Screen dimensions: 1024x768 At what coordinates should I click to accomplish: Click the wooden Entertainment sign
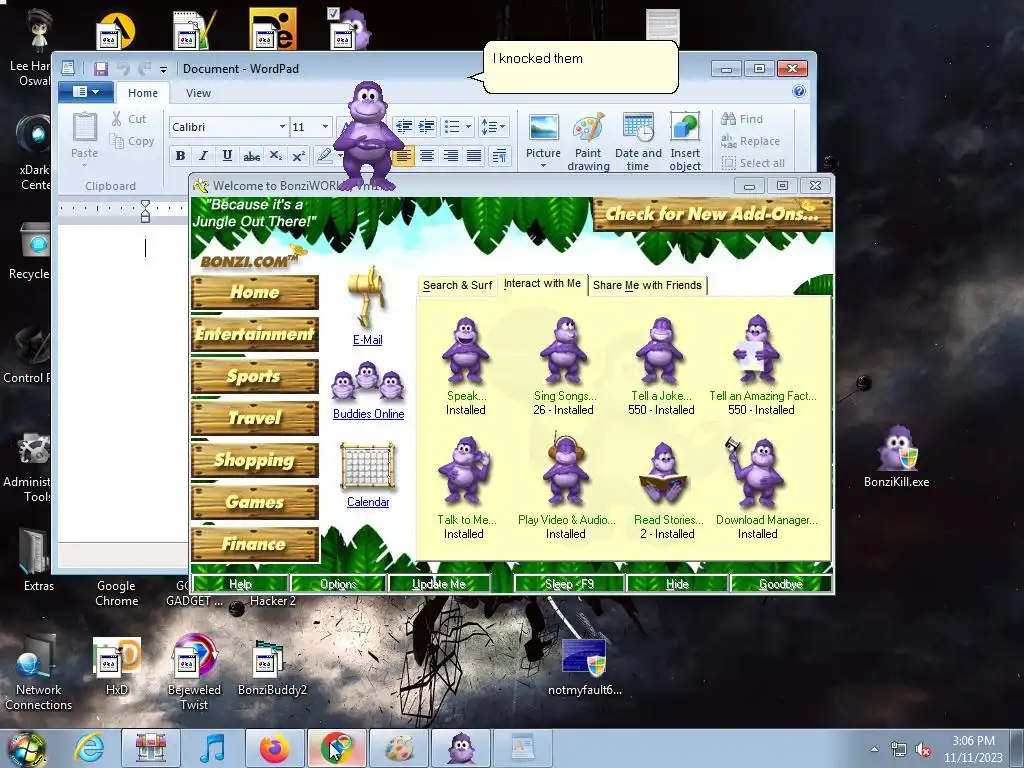point(255,334)
